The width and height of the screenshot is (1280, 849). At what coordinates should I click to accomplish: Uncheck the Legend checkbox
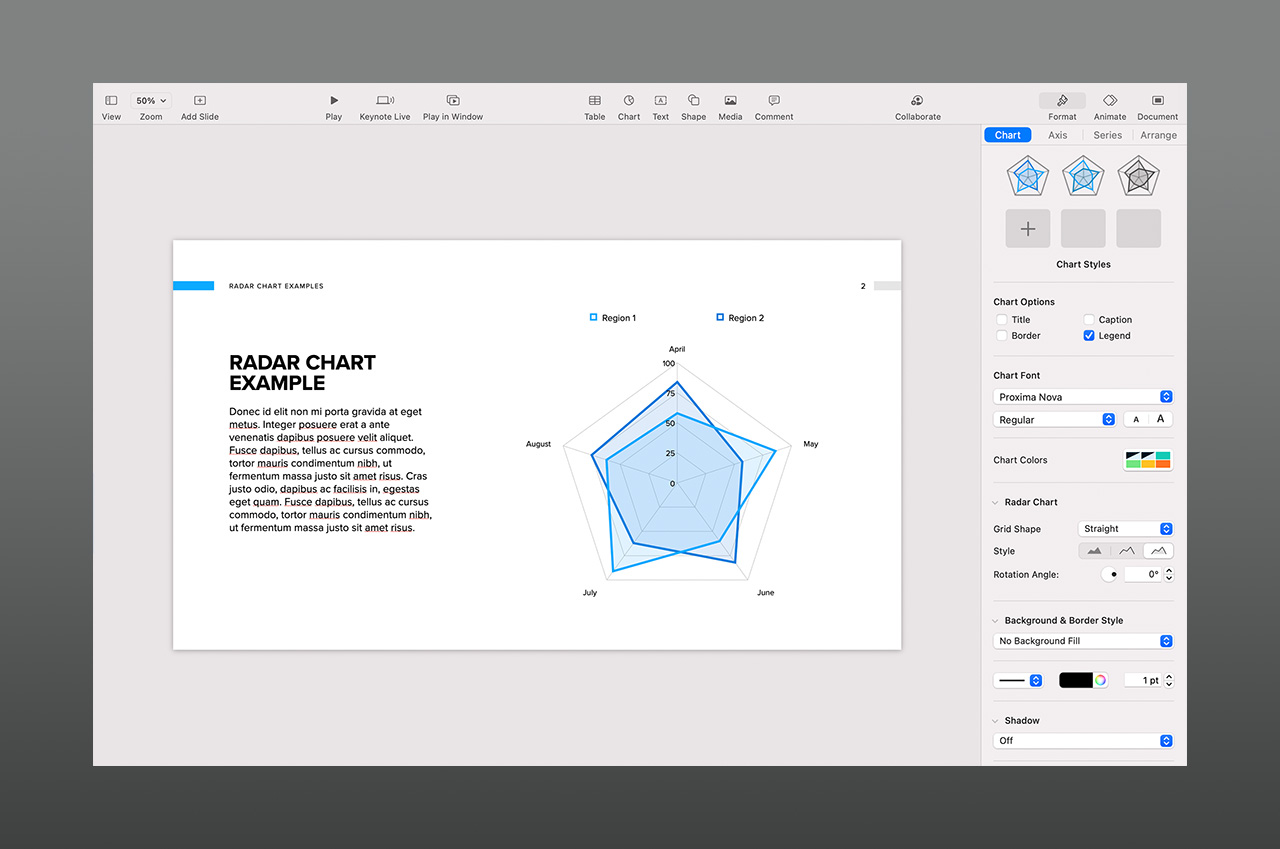[1089, 336]
